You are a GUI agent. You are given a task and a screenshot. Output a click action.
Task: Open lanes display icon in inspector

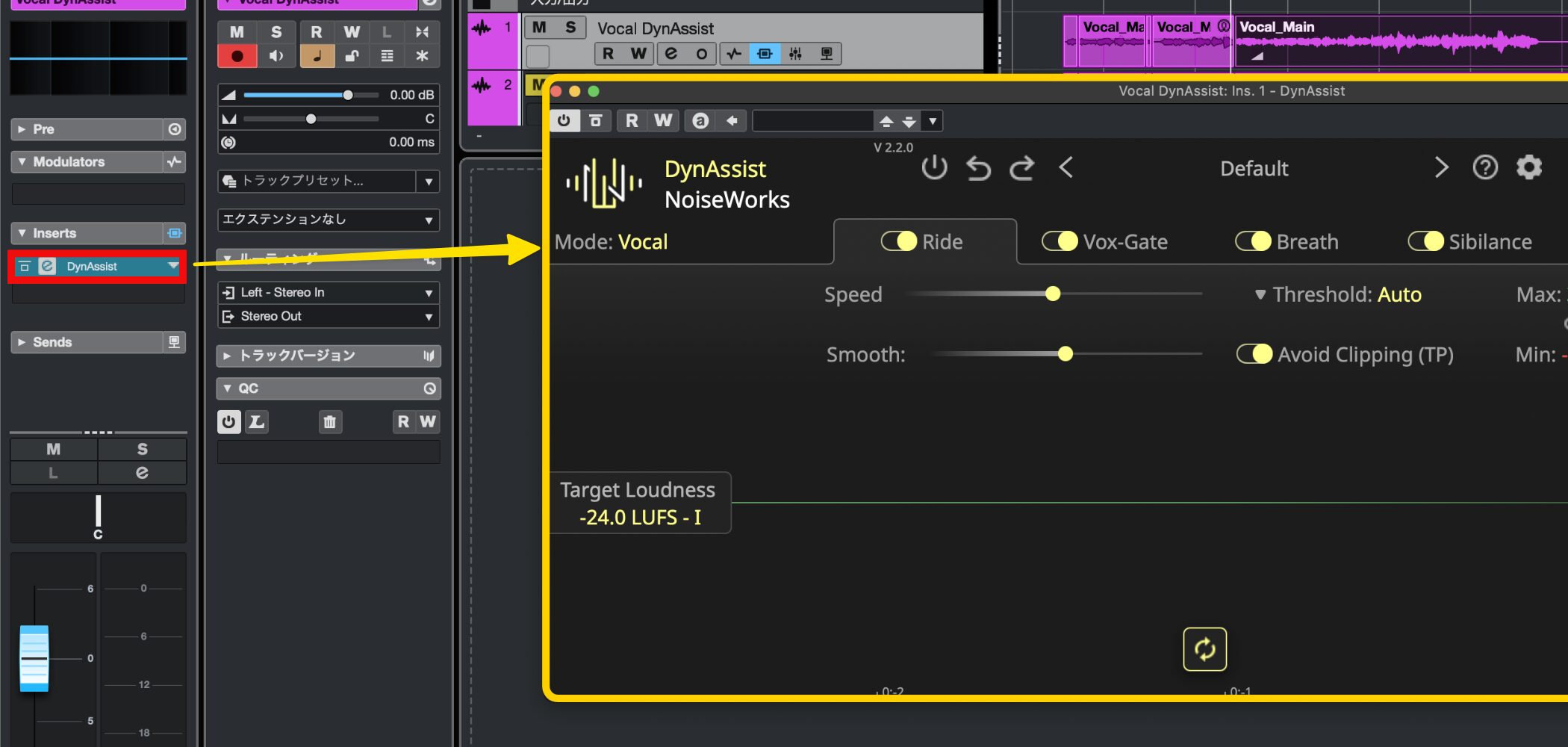387,56
